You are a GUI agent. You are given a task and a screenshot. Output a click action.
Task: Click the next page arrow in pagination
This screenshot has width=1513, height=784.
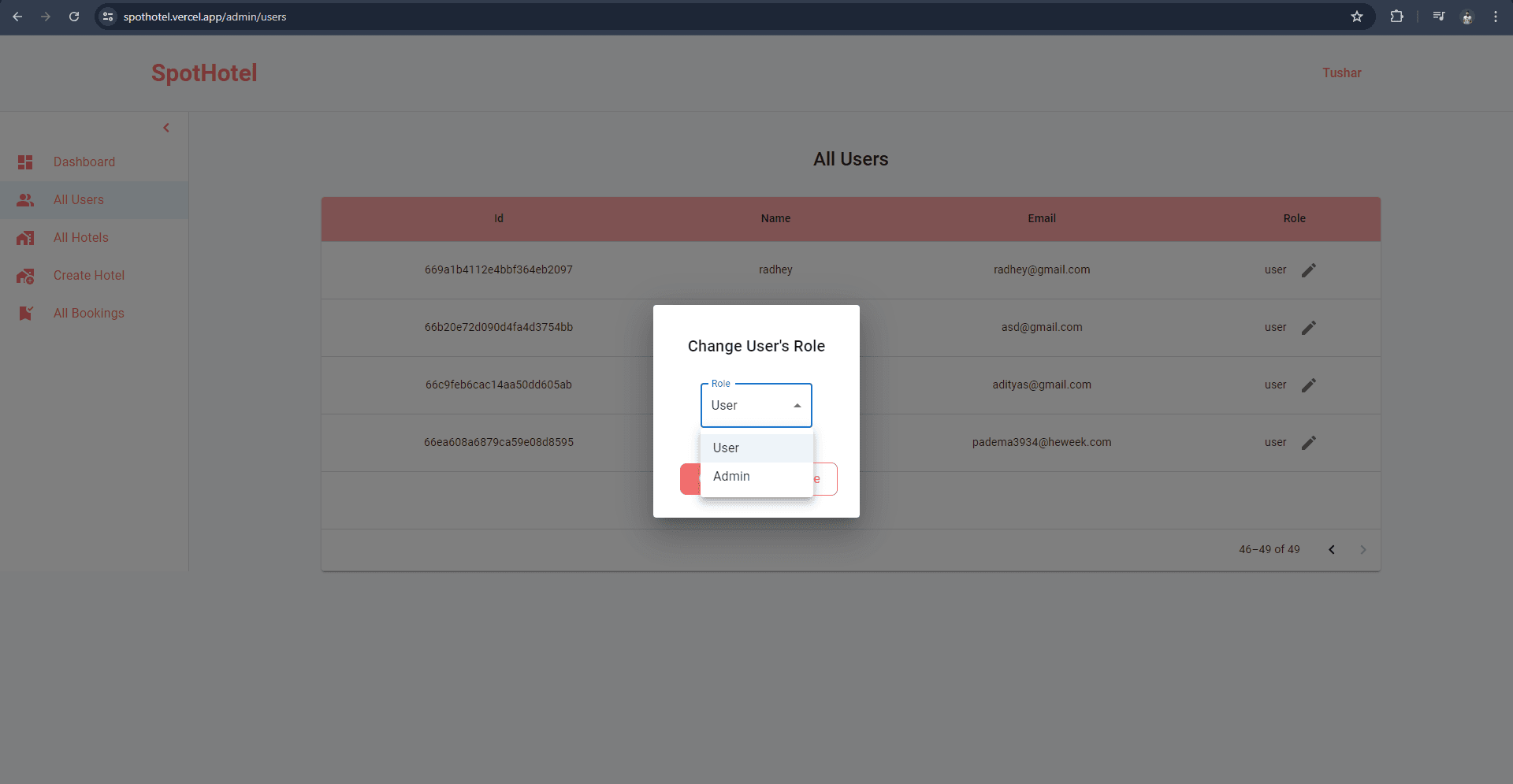(1363, 549)
